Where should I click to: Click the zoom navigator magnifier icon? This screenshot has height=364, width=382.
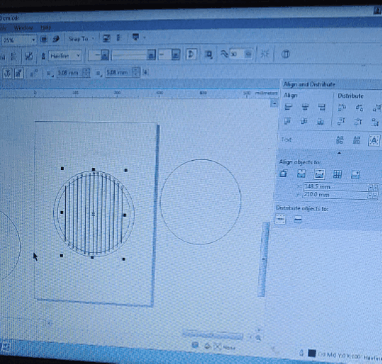tap(258, 338)
